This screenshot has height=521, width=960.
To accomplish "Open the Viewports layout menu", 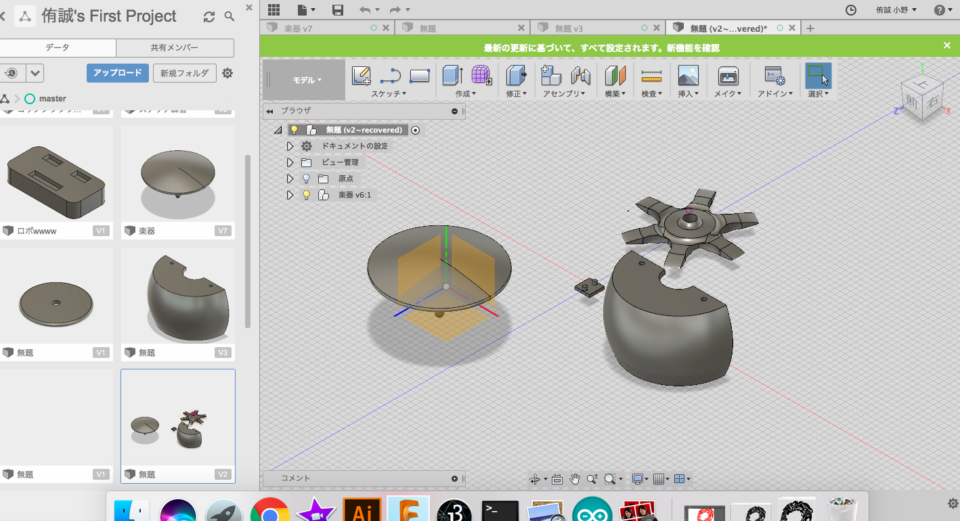I will tap(681, 479).
